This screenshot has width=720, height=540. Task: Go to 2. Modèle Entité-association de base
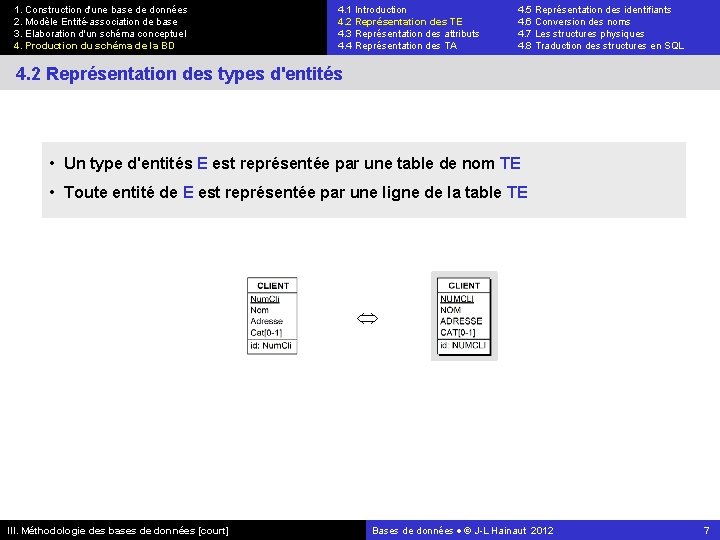click(x=96, y=22)
